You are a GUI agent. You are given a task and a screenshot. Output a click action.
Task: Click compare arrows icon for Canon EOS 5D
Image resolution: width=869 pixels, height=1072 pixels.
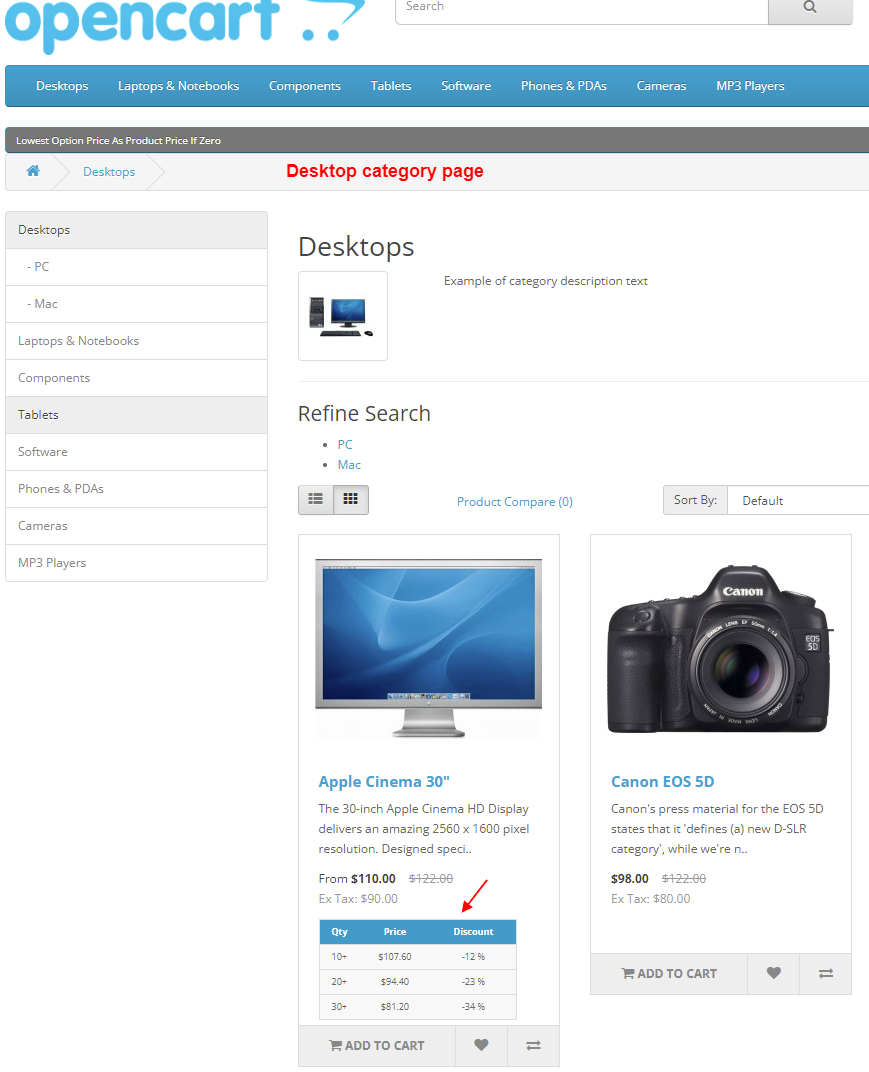coord(825,972)
